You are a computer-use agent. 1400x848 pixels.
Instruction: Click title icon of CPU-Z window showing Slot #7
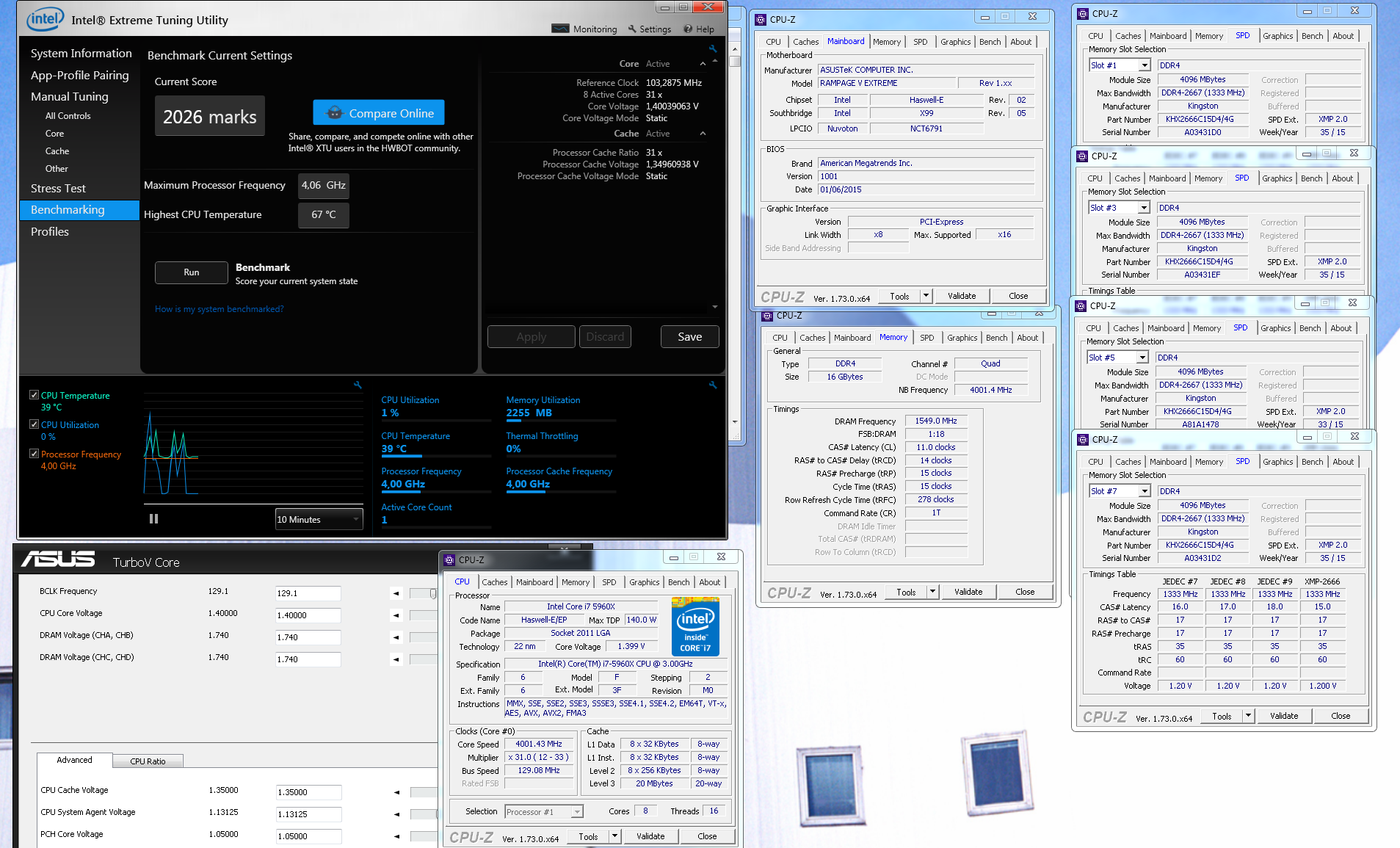click(x=1083, y=439)
